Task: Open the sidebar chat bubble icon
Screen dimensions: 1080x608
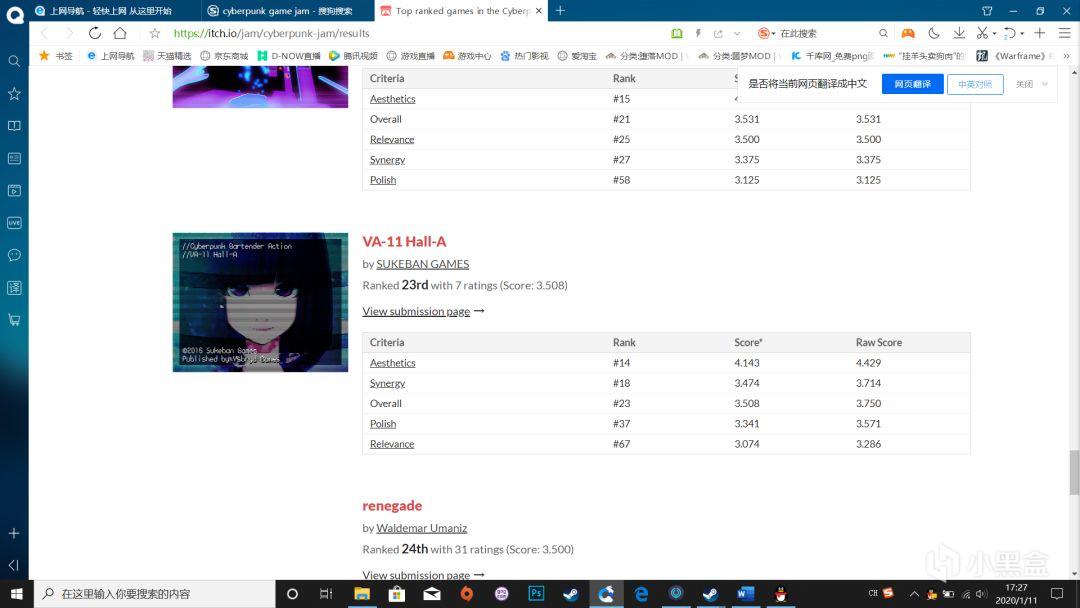Action: tap(14, 255)
